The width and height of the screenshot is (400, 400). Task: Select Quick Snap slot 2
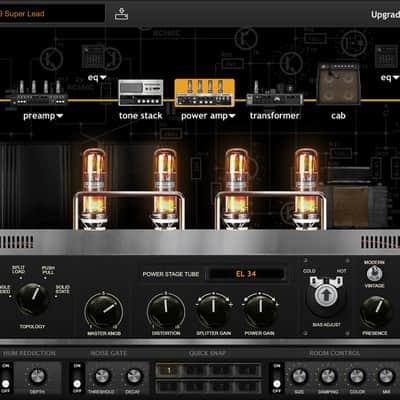pyautogui.click(x=195, y=370)
